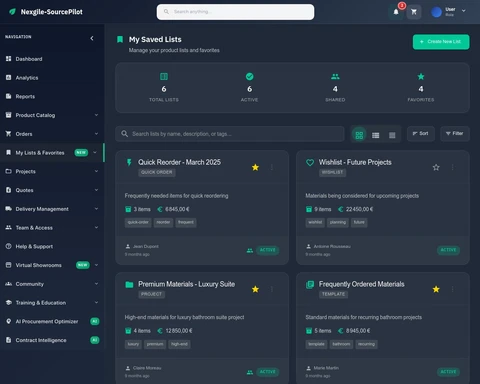This screenshot has width=480, height=384.
Task: Click 'Jean Dupont' owner name
Action: pos(146,247)
